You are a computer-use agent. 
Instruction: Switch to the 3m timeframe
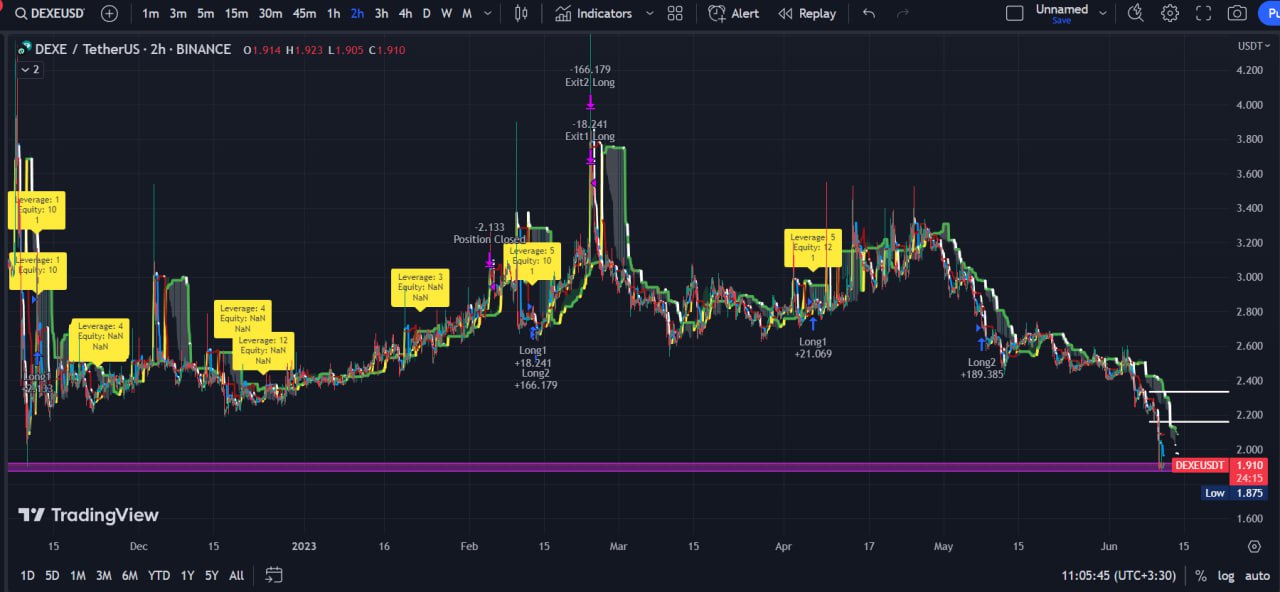[178, 13]
